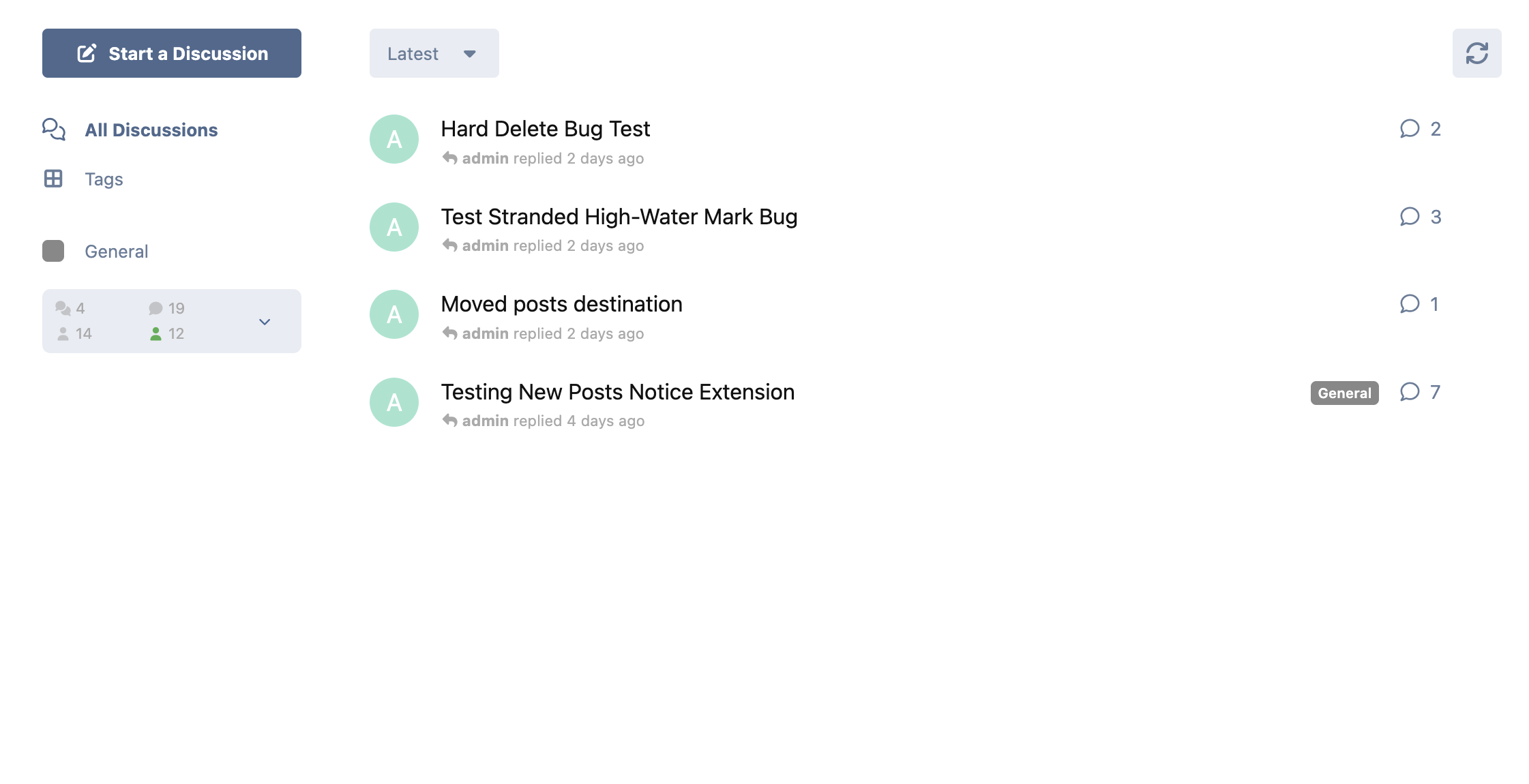Click reply count bubble for Hard Delete Bug Test
The width and height of the screenshot is (1529, 784).
click(x=1410, y=129)
